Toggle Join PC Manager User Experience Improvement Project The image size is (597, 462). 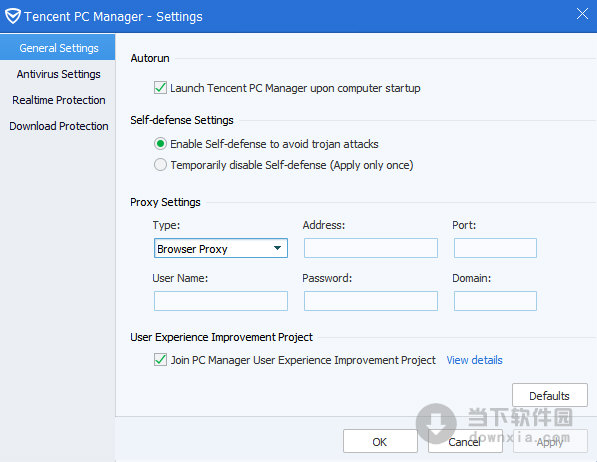coord(160,360)
